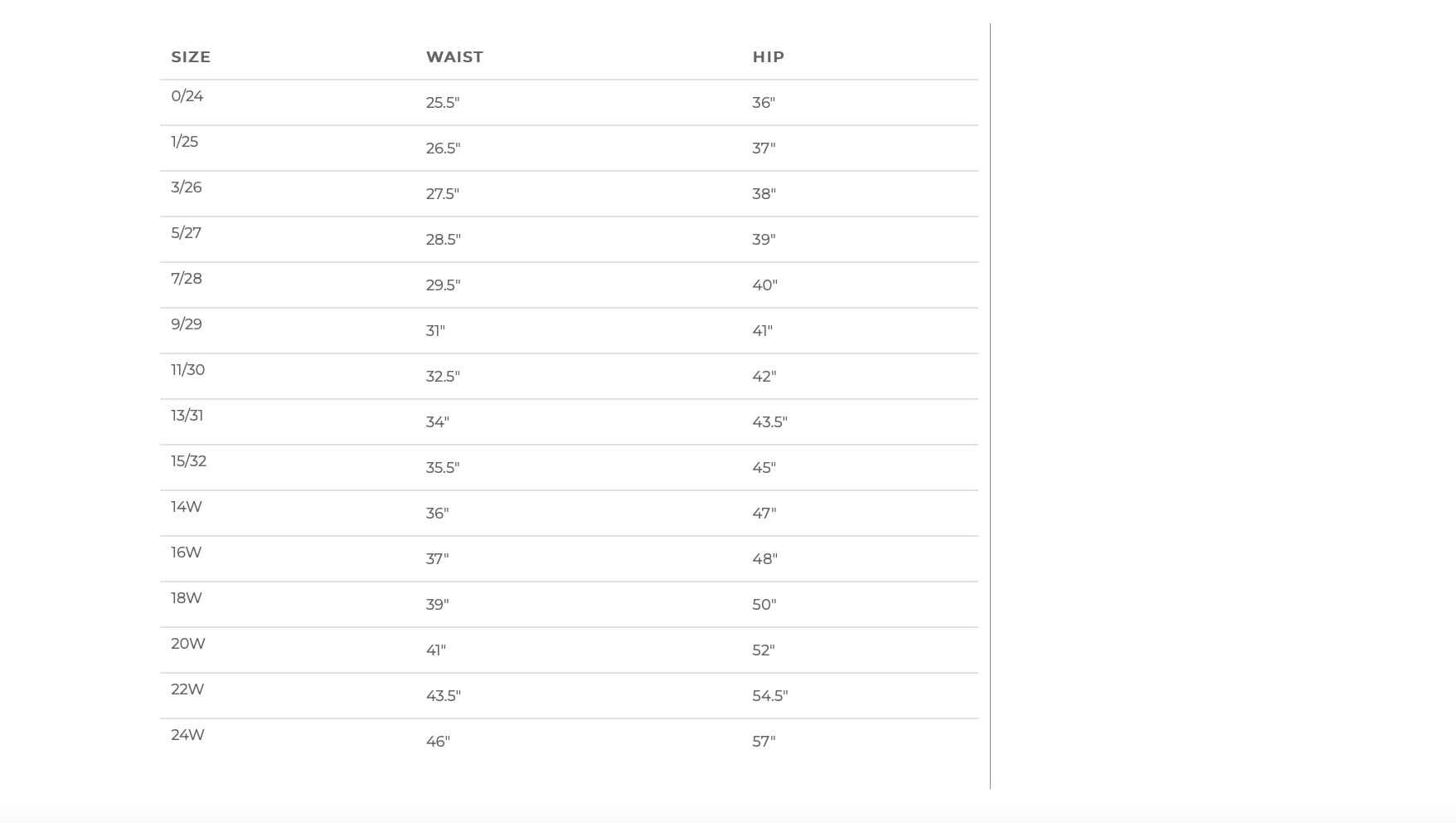Select the 15/32 size cell
This screenshot has height=823, width=1456.
pos(189,461)
